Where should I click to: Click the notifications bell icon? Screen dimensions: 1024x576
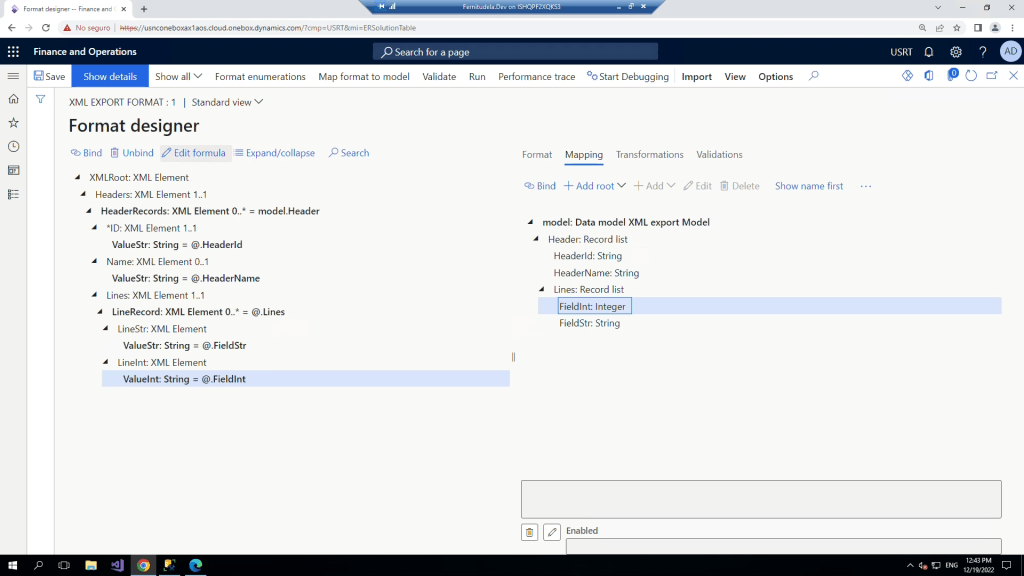(929, 52)
